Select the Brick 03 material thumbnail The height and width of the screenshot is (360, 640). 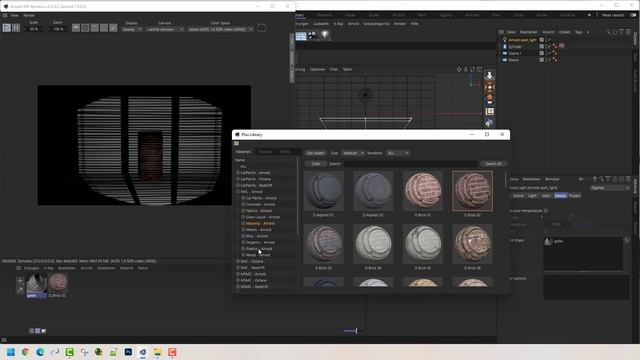click(x=323, y=244)
